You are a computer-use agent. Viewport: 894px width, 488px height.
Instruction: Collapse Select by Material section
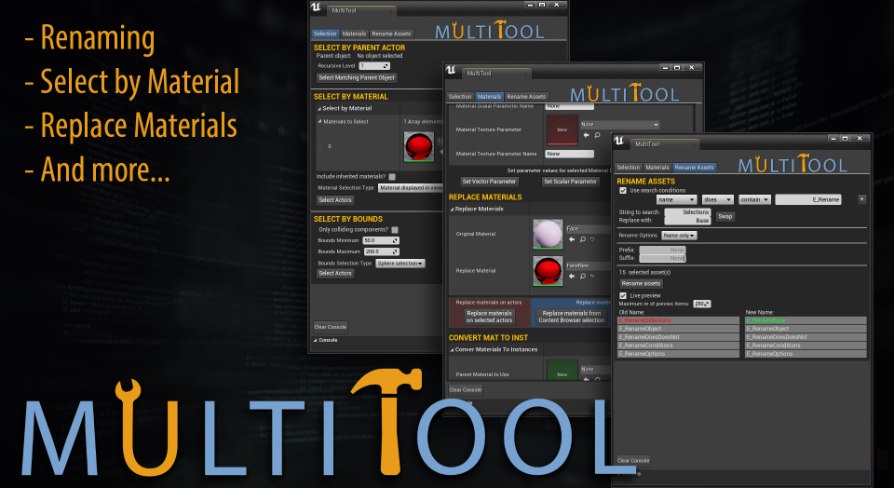coord(319,108)
